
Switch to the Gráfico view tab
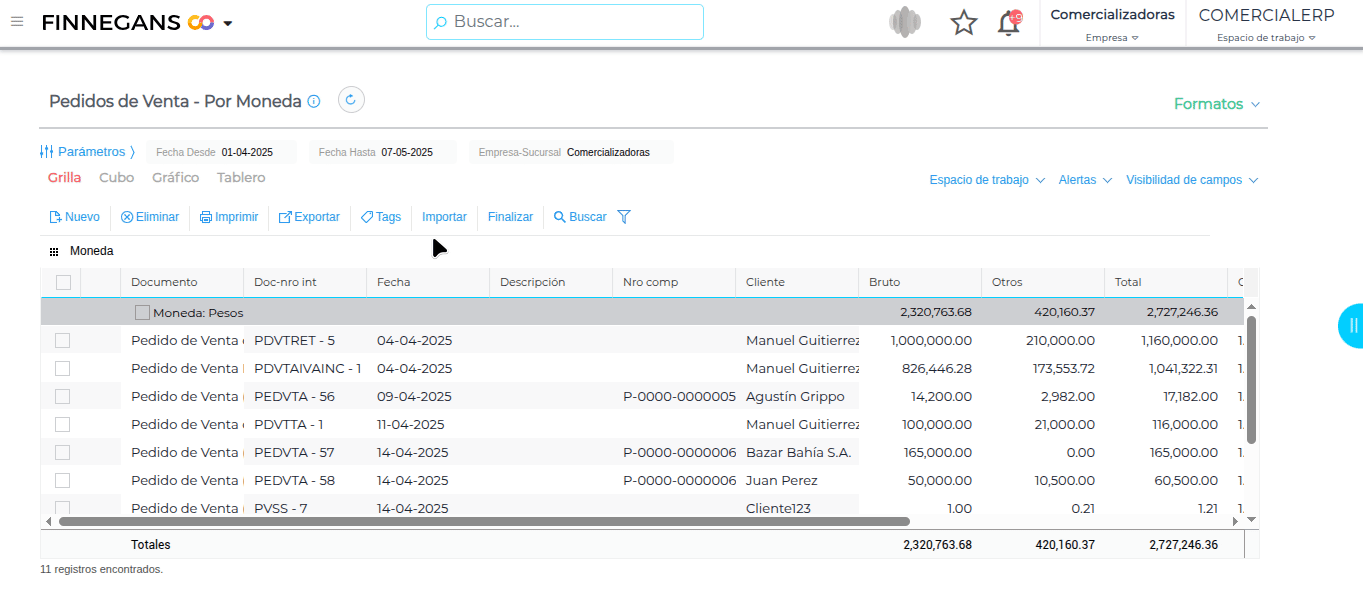pos(175,178)
